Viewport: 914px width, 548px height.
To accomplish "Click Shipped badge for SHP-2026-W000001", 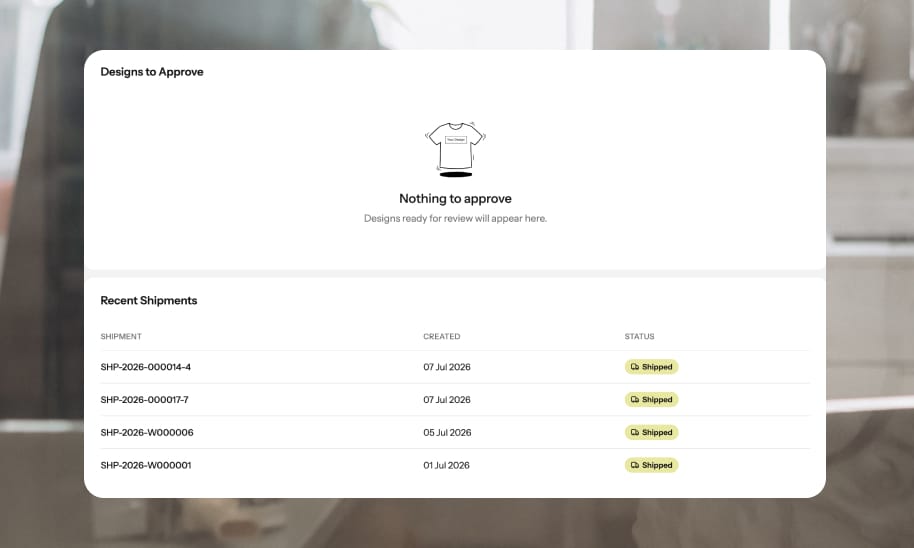I will 651,465.
